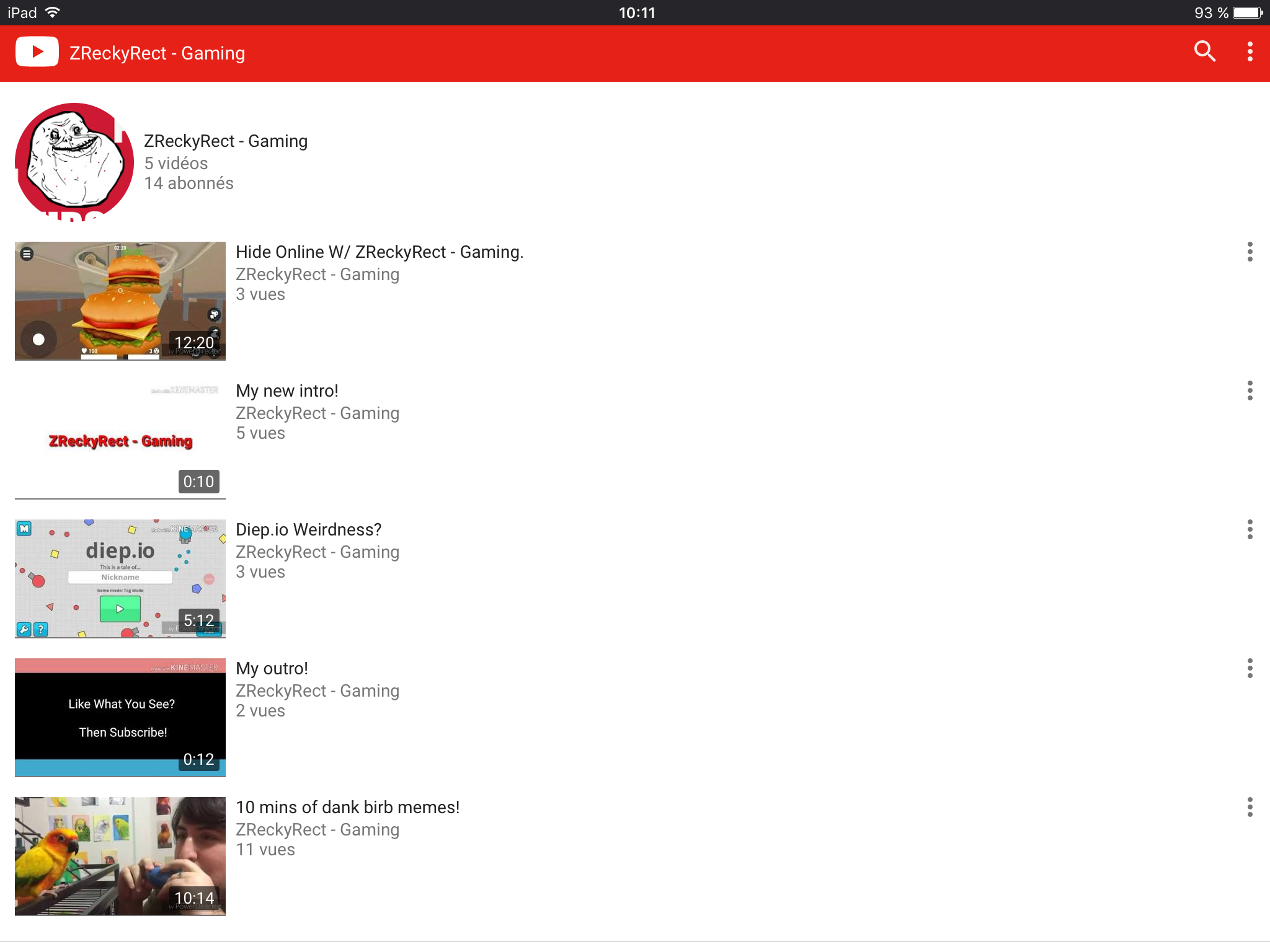Image resolution: width=1270 pixels, height=952 pixels.
Task: Open title Hide Online W/ ZReckyRect - Gaming.
Action: click(380, 252)
